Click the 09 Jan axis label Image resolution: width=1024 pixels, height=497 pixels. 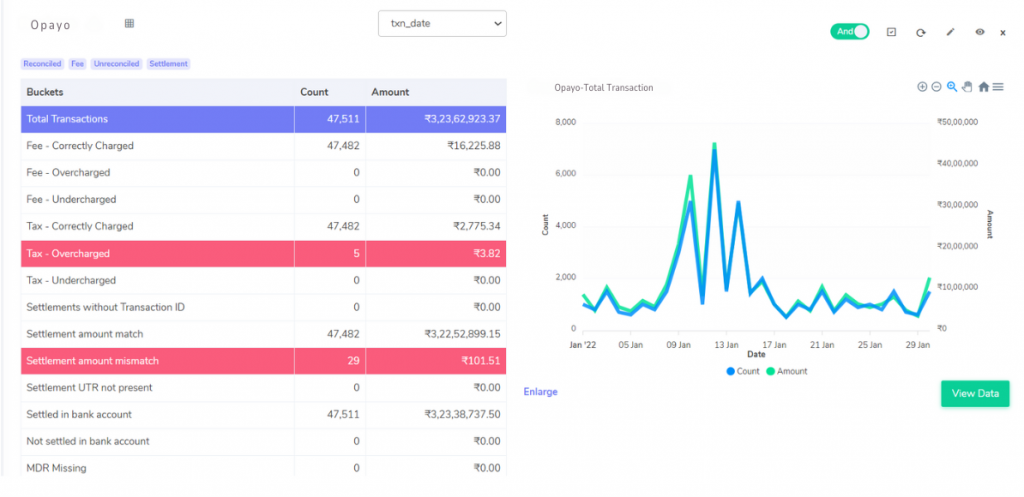coord(679,344)
